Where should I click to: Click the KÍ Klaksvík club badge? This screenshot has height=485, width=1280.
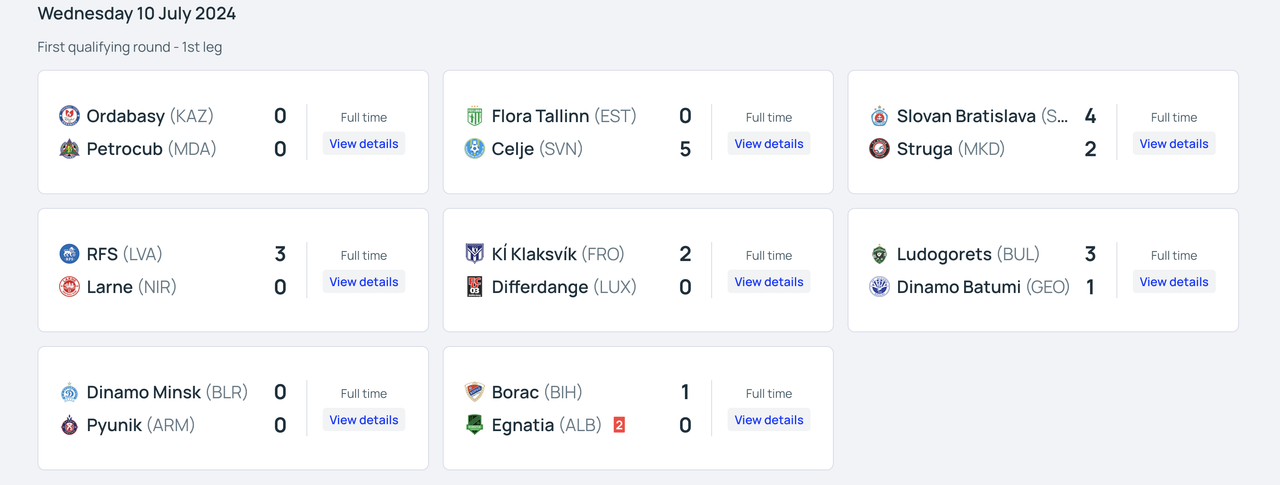point(474,254)
